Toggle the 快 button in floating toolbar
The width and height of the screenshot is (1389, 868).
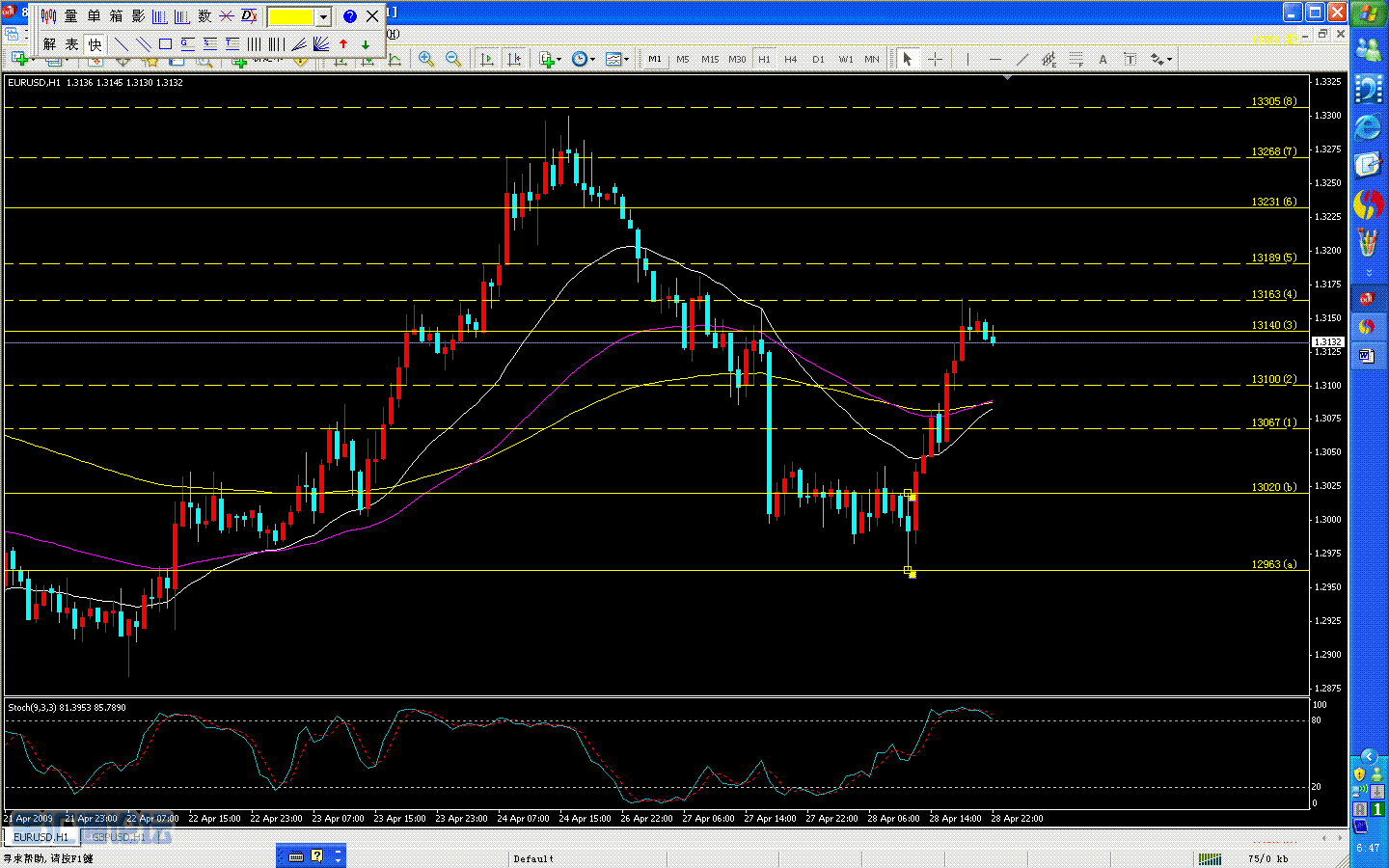pyautogui.click(x=95, y=44)
